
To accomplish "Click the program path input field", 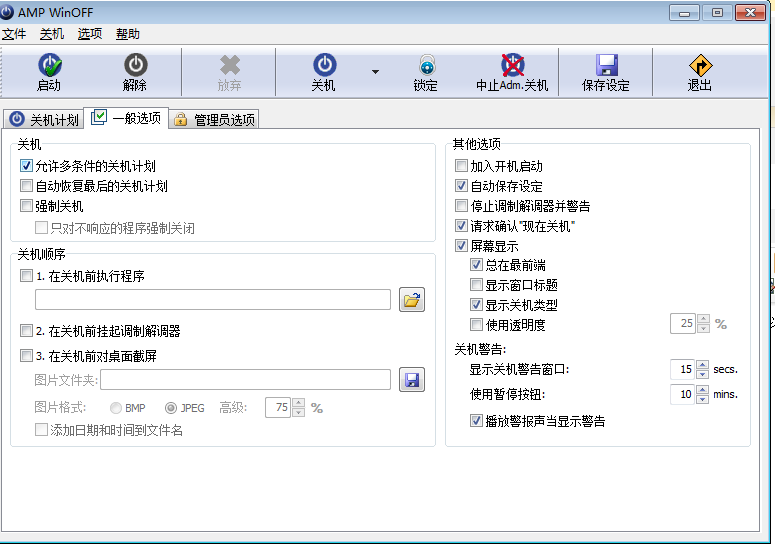I will coord(212,299).
